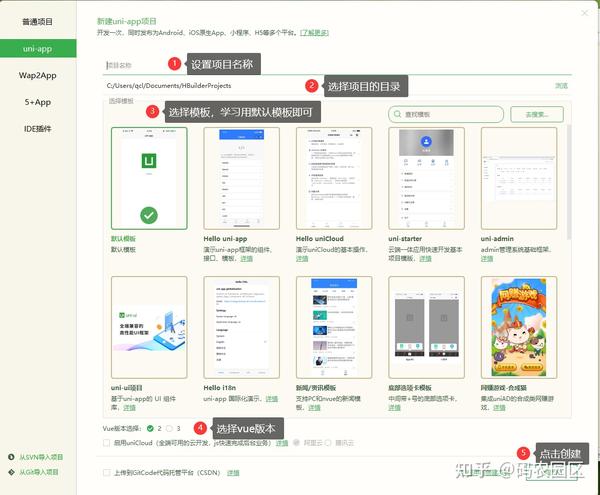Enable the 启用uniCloud checkbox
Screen dimensions: 600x495
pyautogui.click(x=106, y=443)
